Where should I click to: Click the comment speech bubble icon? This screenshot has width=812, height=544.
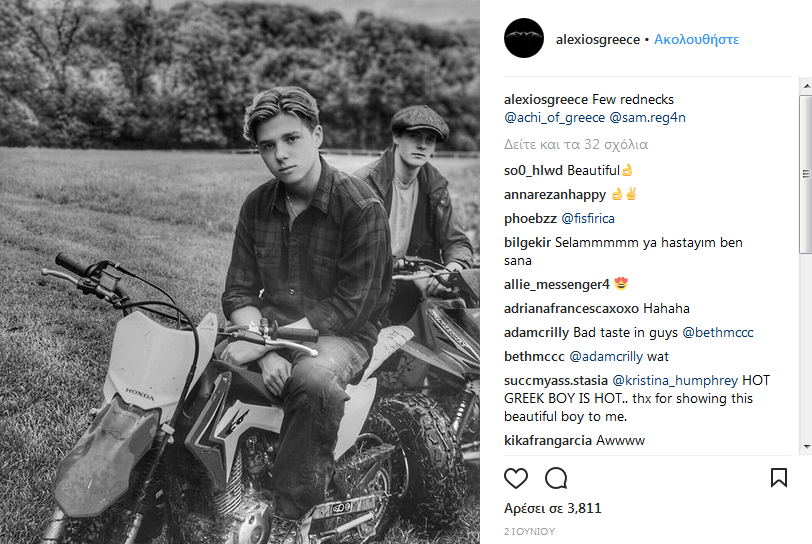coord(556,478)
